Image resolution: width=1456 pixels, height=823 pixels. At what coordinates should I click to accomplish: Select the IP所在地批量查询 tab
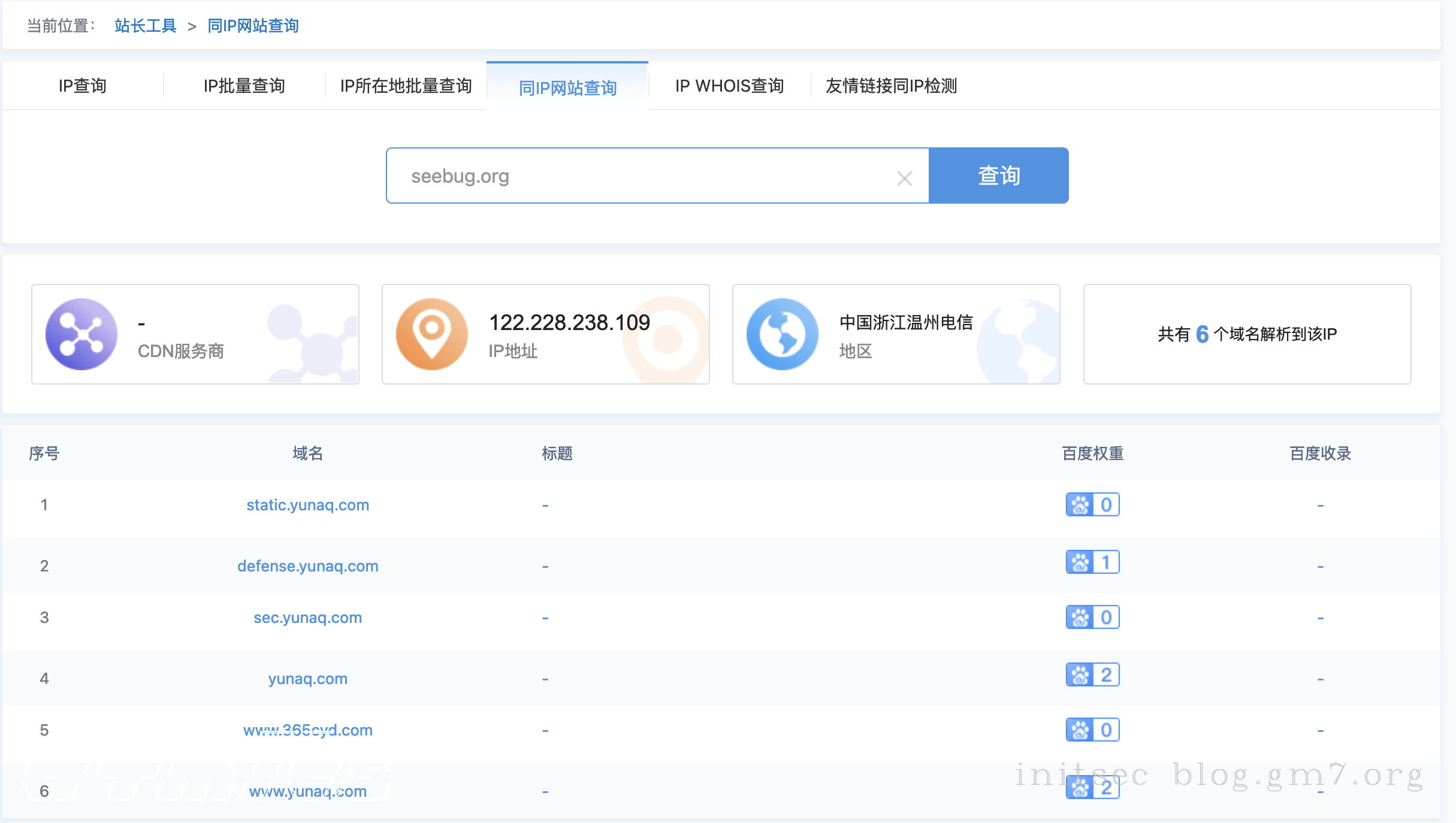(x=406, y=86)
